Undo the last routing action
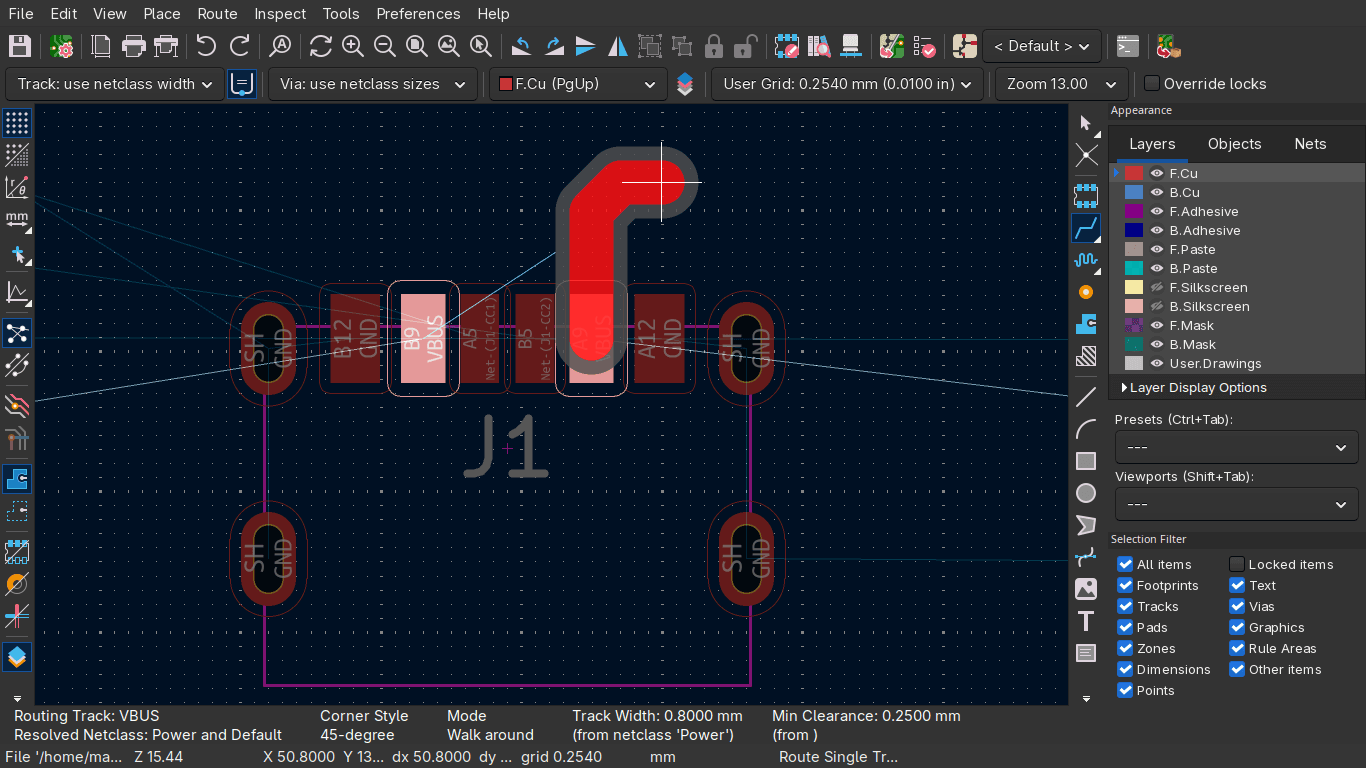Viewport: 1366px width, 768px height. click(206, 46)
